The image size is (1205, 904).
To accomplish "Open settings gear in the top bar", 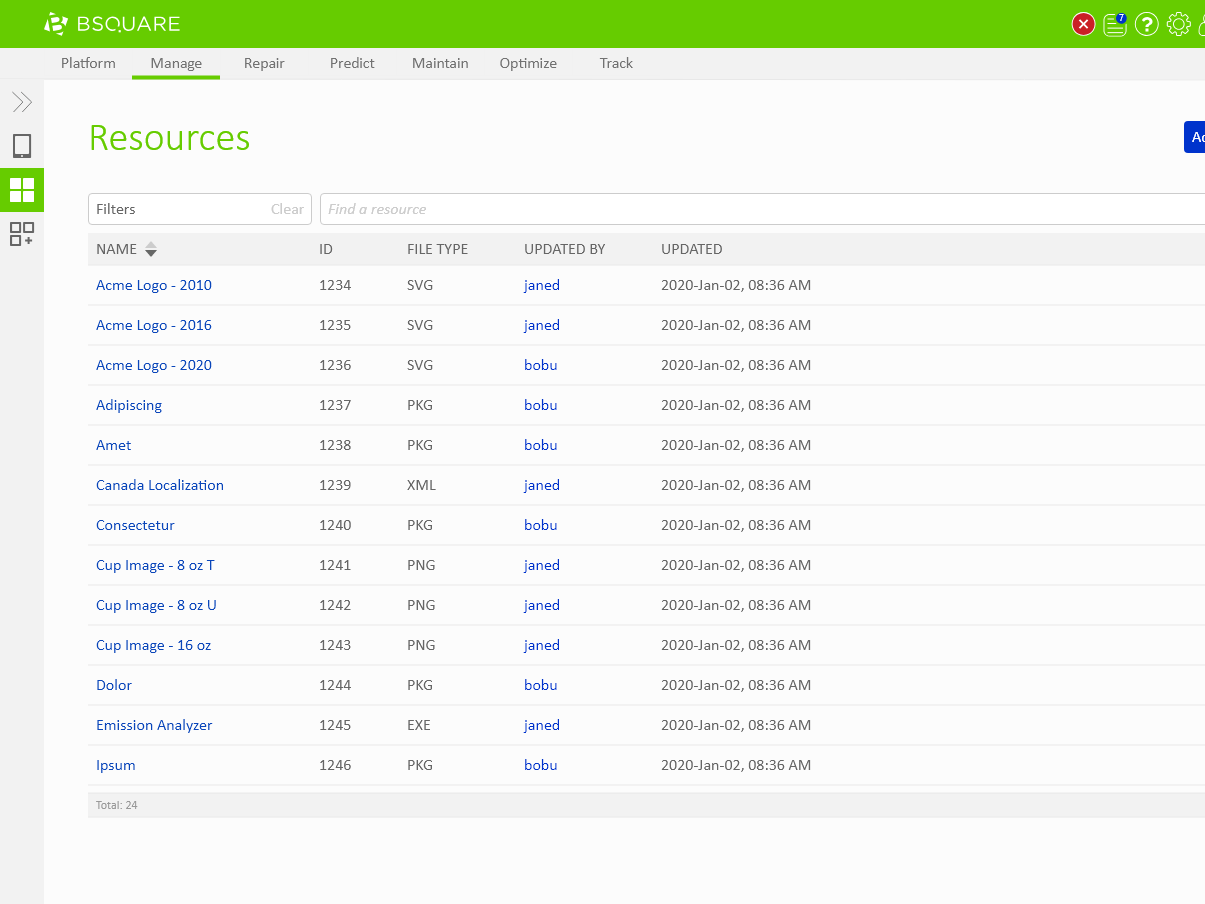I will point(1179,24).
